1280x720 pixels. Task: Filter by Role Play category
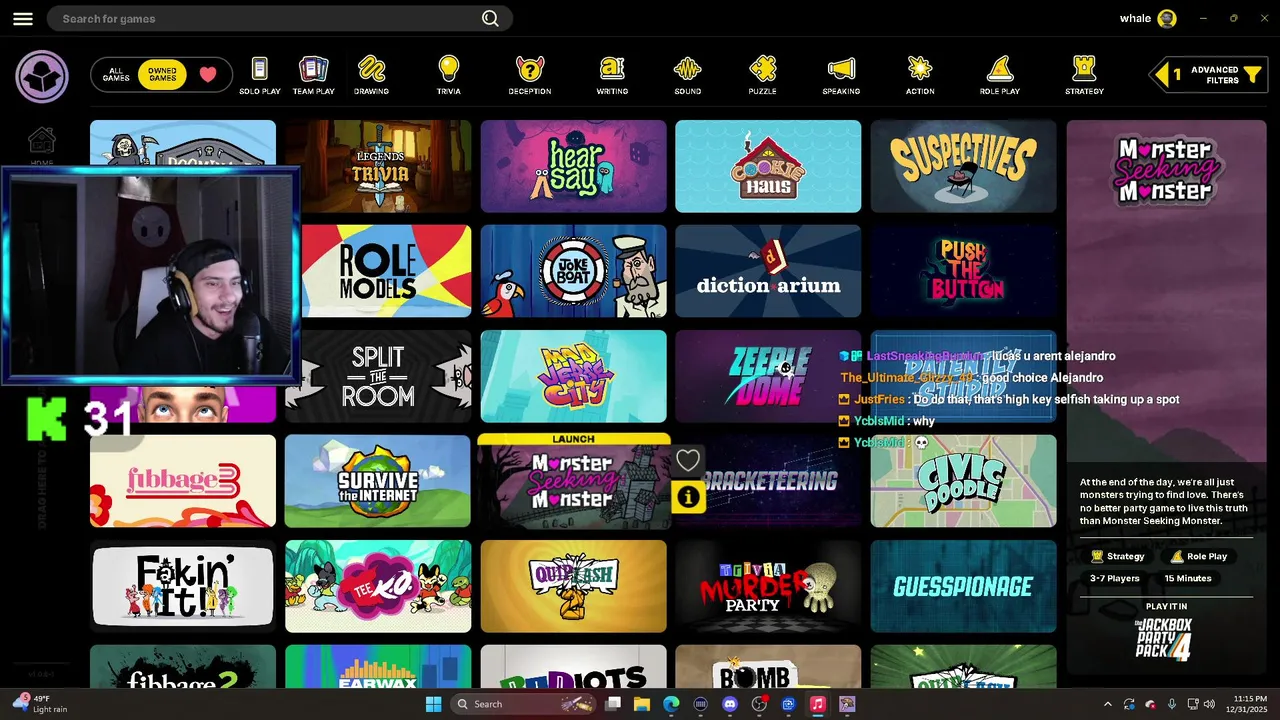1000,76
